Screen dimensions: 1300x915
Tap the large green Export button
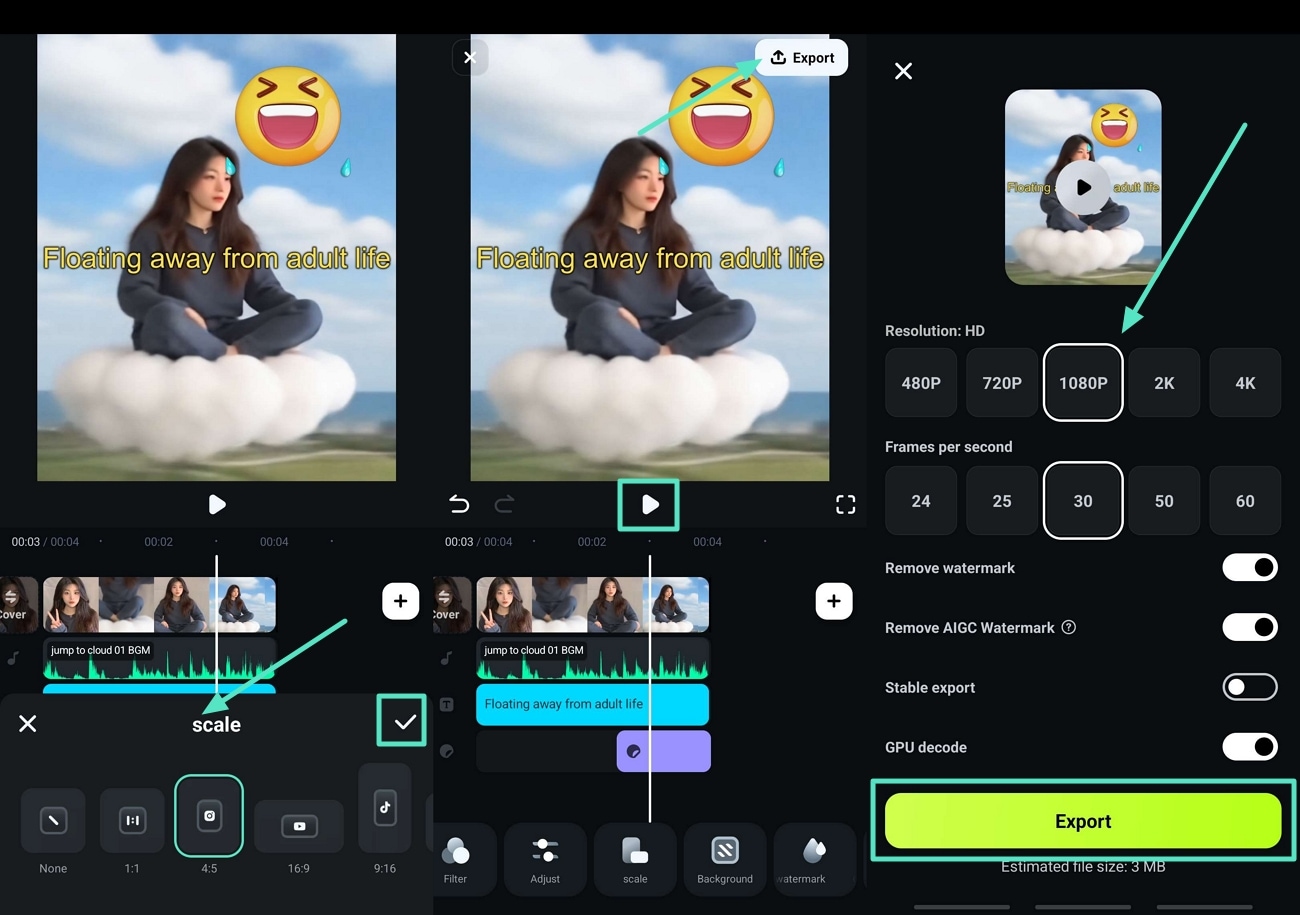1083,821
